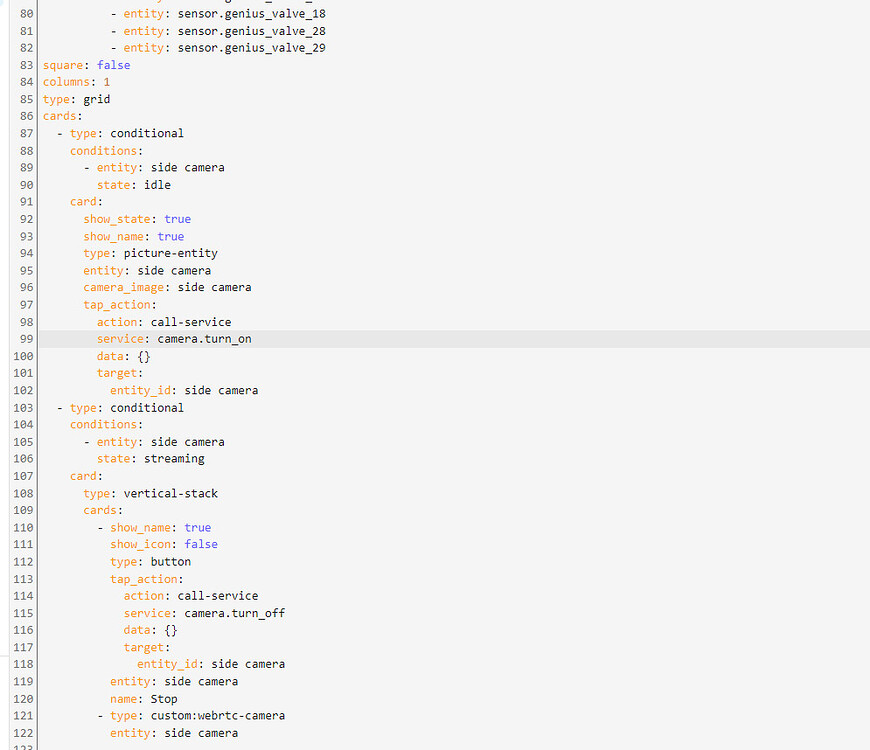Click line number 110 in the gutter
The image size is (870, 750).
[23, 528]
